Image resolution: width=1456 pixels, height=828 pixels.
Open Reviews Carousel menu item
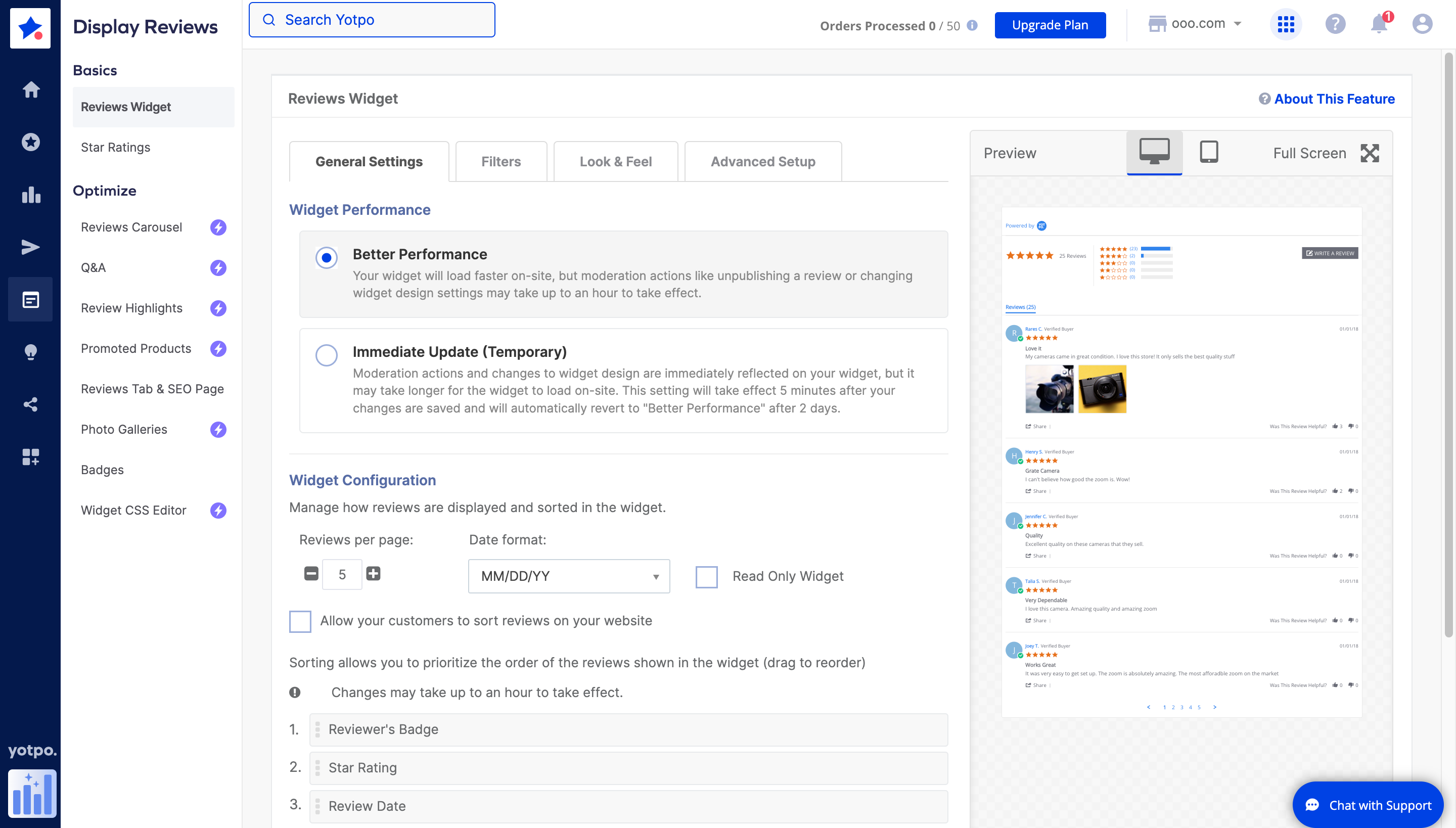[x=131, y=227]
